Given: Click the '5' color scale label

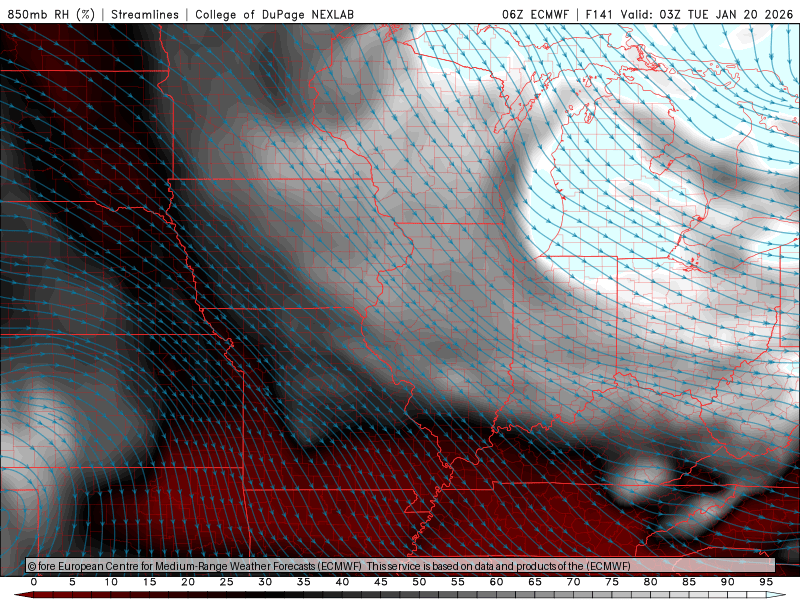Looking at the screenshot, I should (x=72, y=582).
